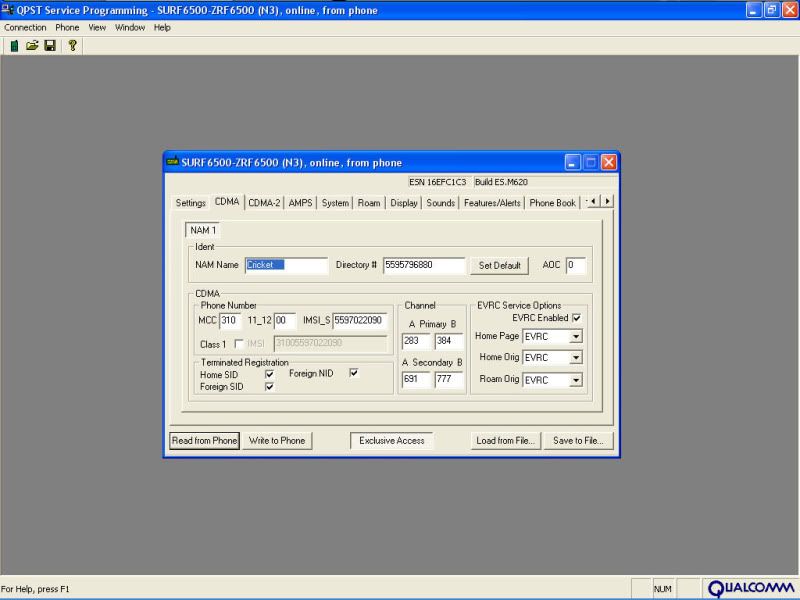Click the Write to Phone button
This screenshot has height=600, width=800.
point(277,440)
